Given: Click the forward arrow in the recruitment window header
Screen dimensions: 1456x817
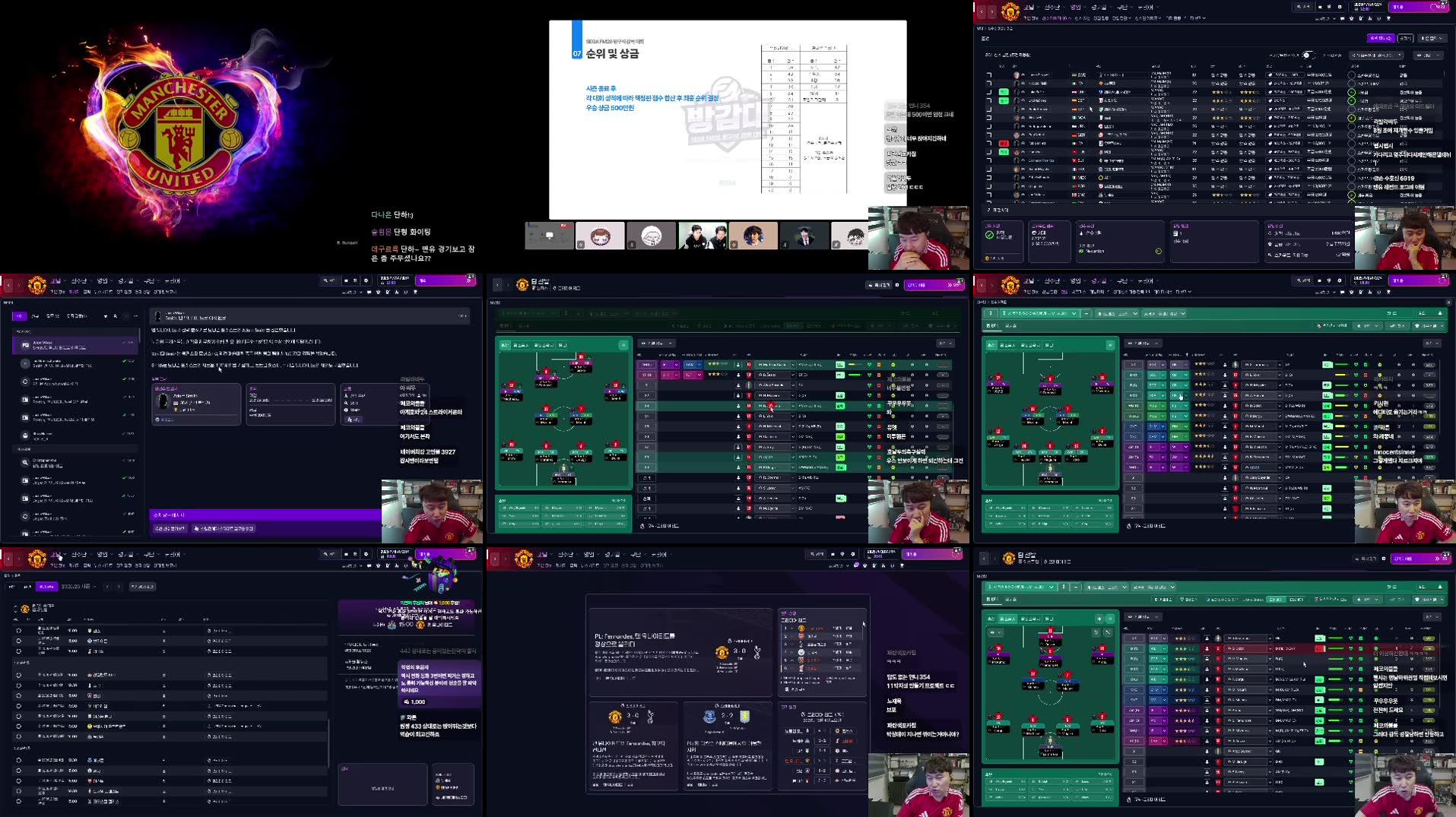Looking at the screenshot, I should 991,11.
